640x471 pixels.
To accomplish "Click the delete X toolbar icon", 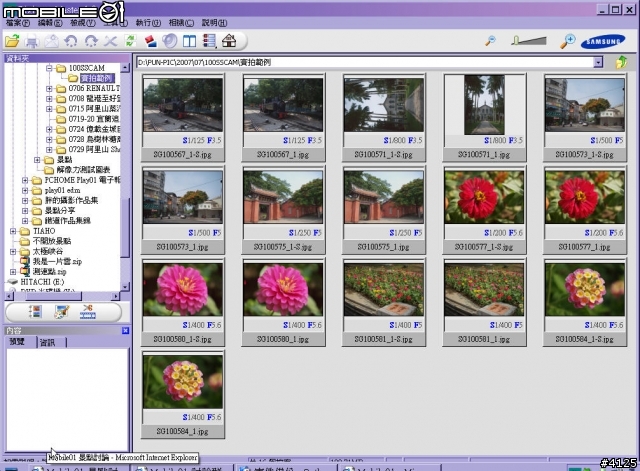I will [110, 41].
